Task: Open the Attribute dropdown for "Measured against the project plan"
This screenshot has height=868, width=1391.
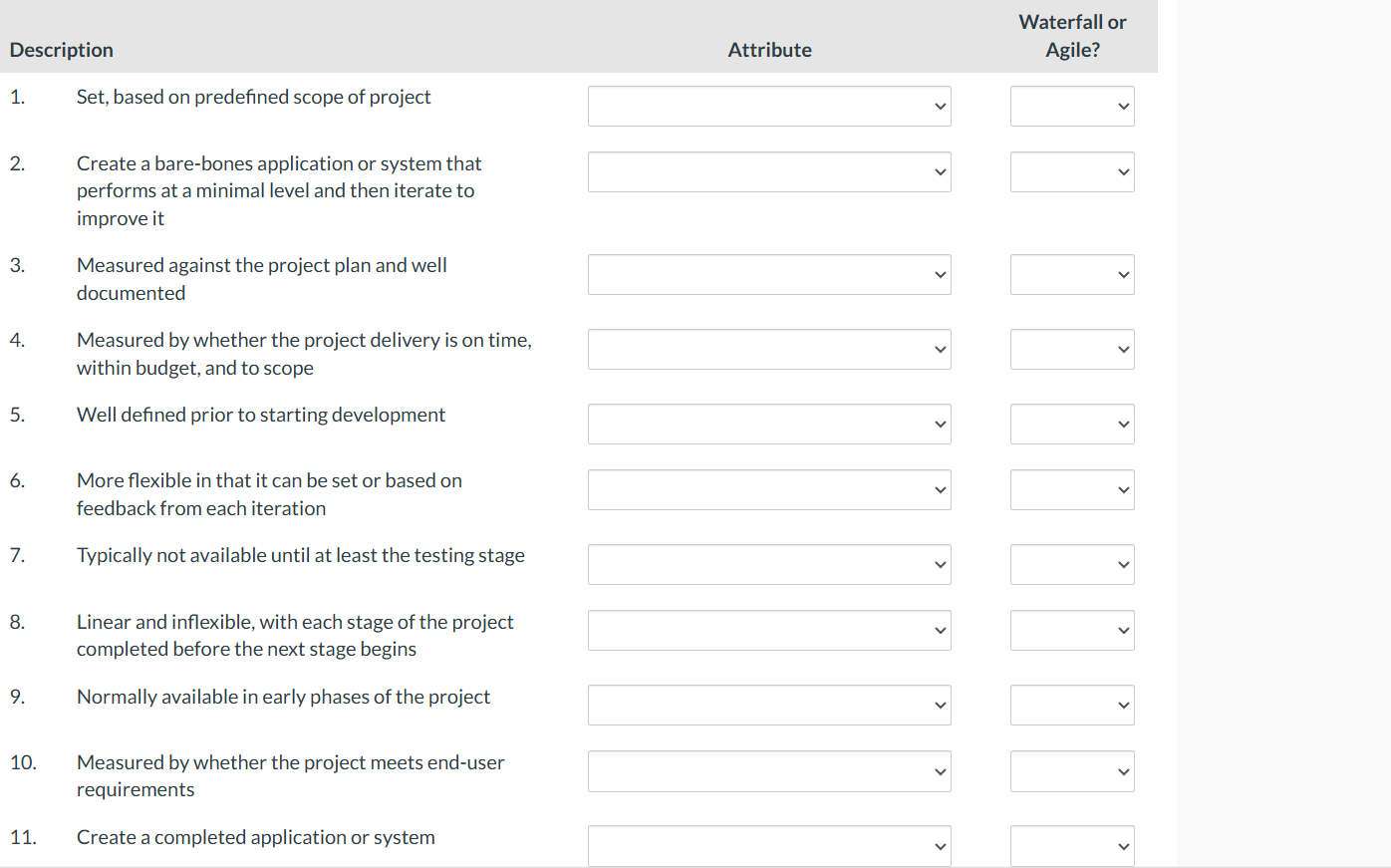Action: (769, 274)
